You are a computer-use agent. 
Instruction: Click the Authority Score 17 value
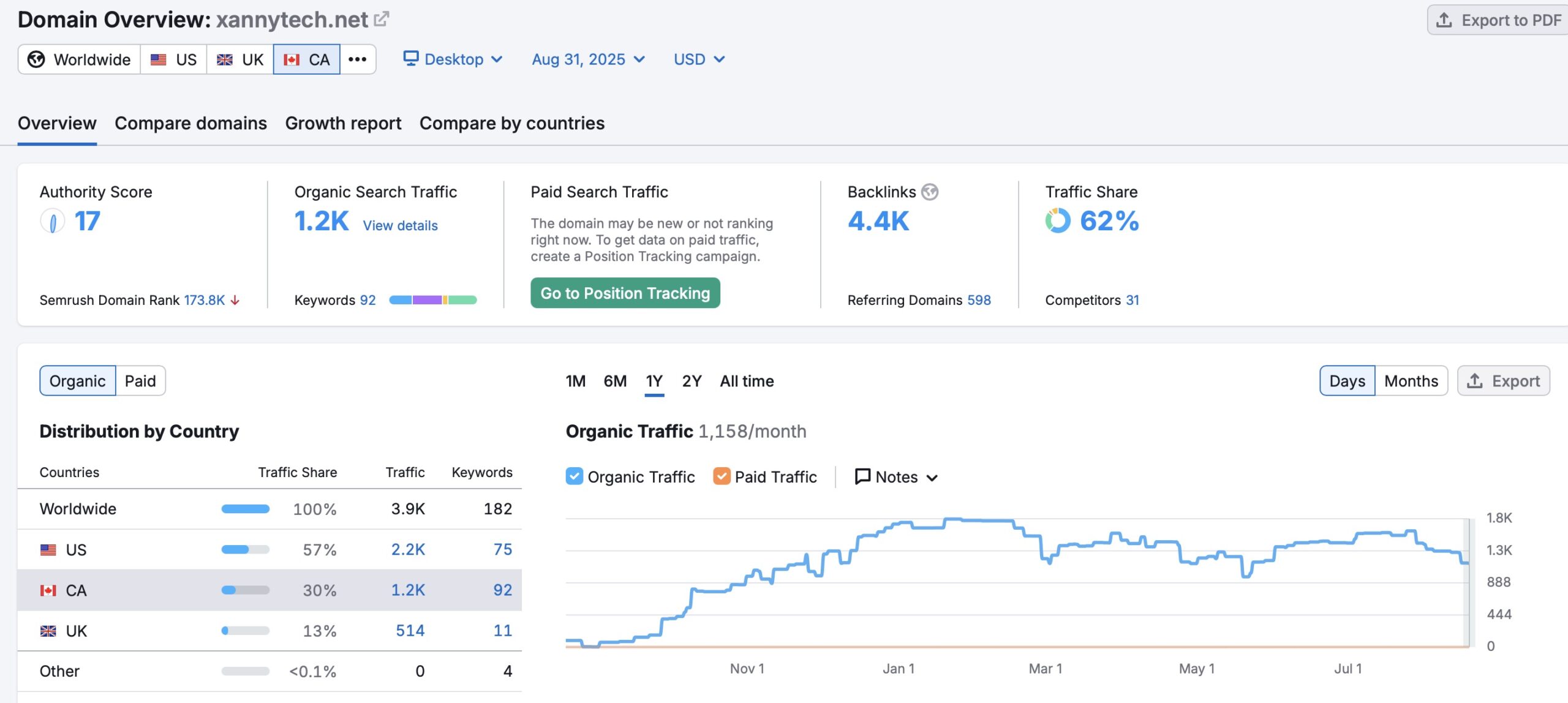point(87,221)
